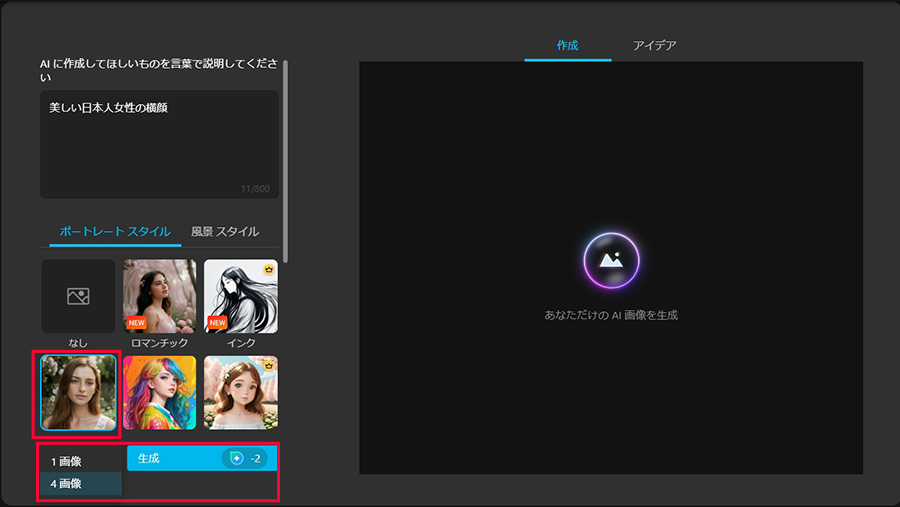Click the picture icon in the preview area
The width and height of the screenshot is (900, 507).
[x=611, y=260]
